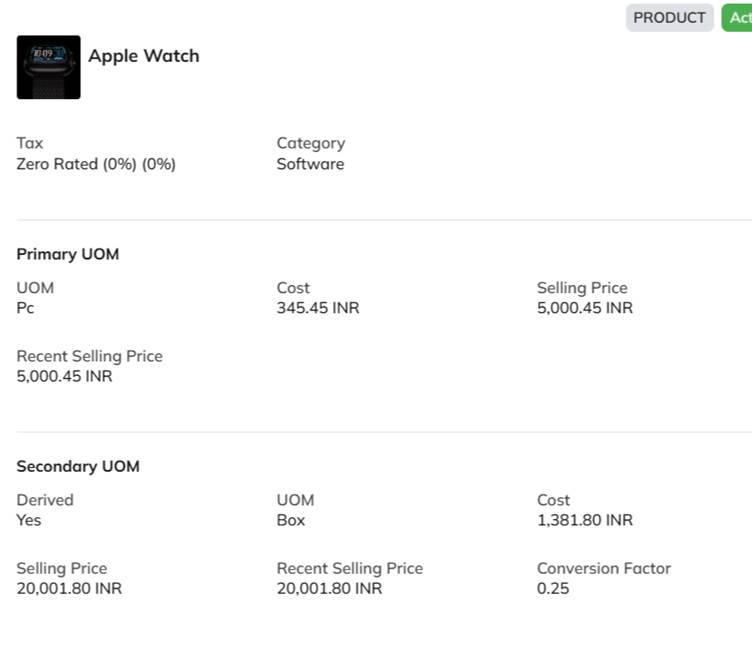Select the Derived Yes value

tap(29, 520)
